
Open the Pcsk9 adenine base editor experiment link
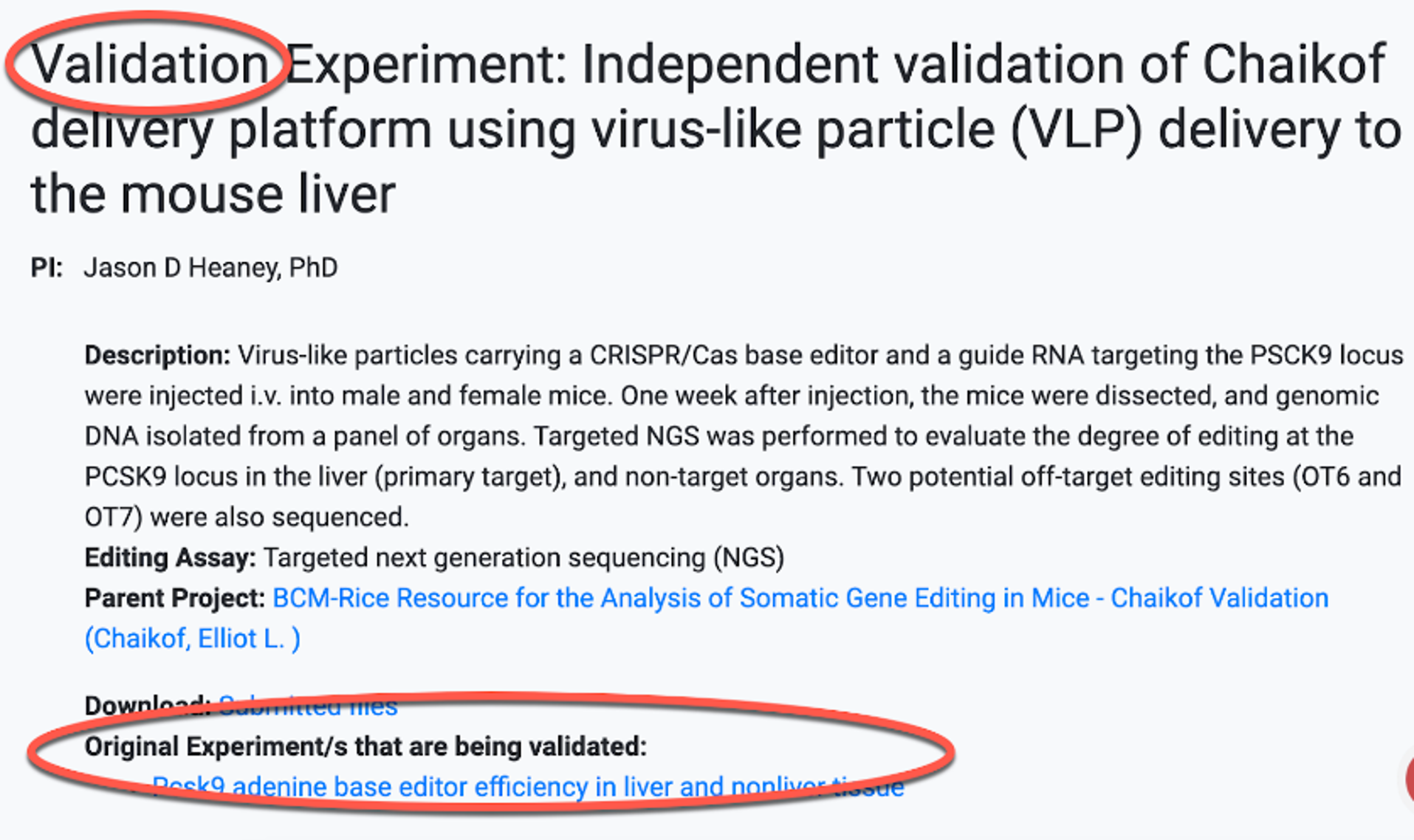[x=527, y=787]
